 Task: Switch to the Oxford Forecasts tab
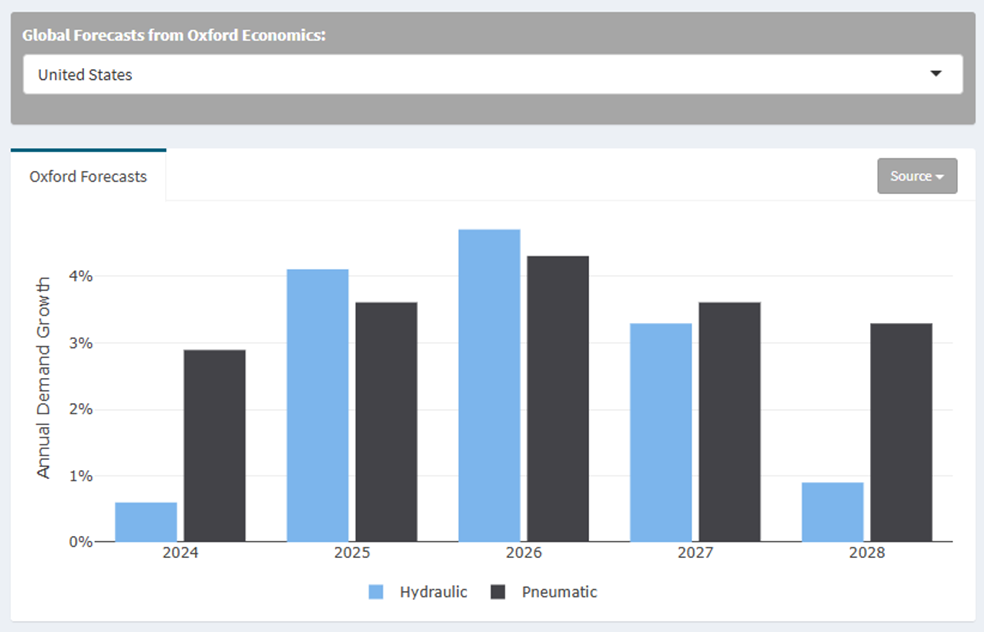pos(88,176)
